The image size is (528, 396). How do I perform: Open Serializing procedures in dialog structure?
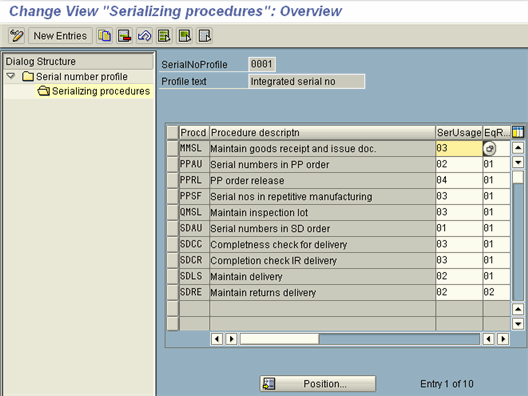click(x=94, y=91)
